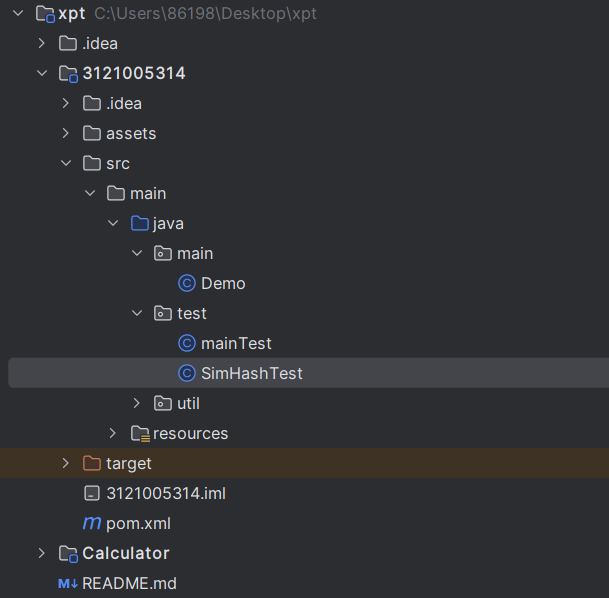Click the assets folder icon

click(92, 133)
